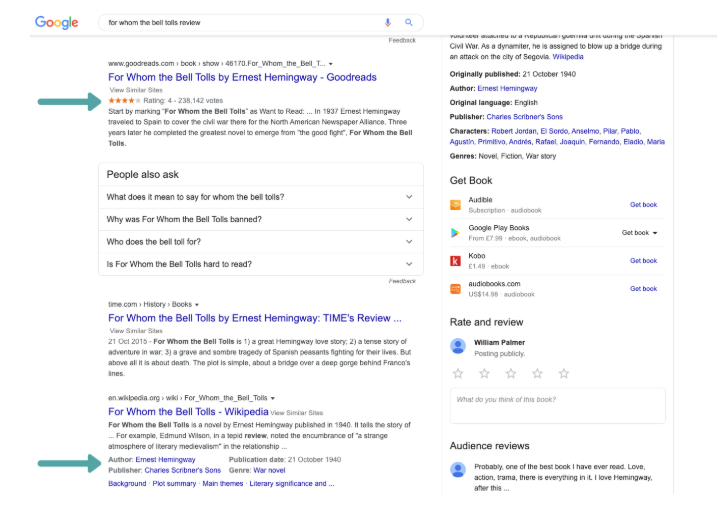The width and height of the screenshot is (717, 517).
Task: Open the Background sitelink
Action: [x=127, y=484]
